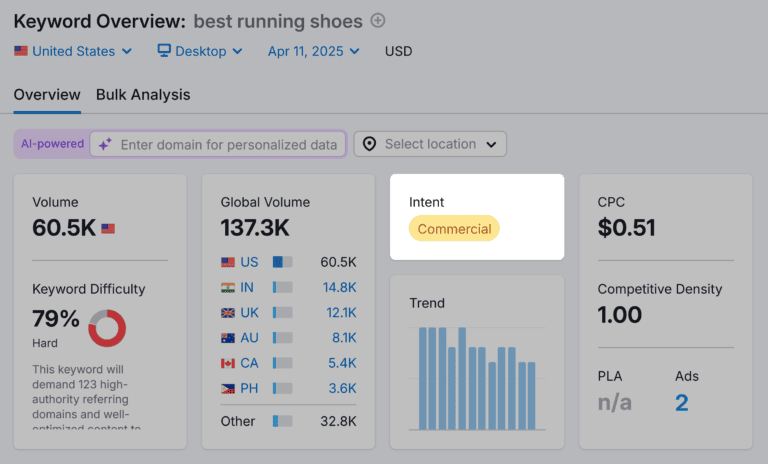Viewport: 768px width, 464px height.
Task: Click the US volume bar in Global Volume
Action: click(283, 262)
